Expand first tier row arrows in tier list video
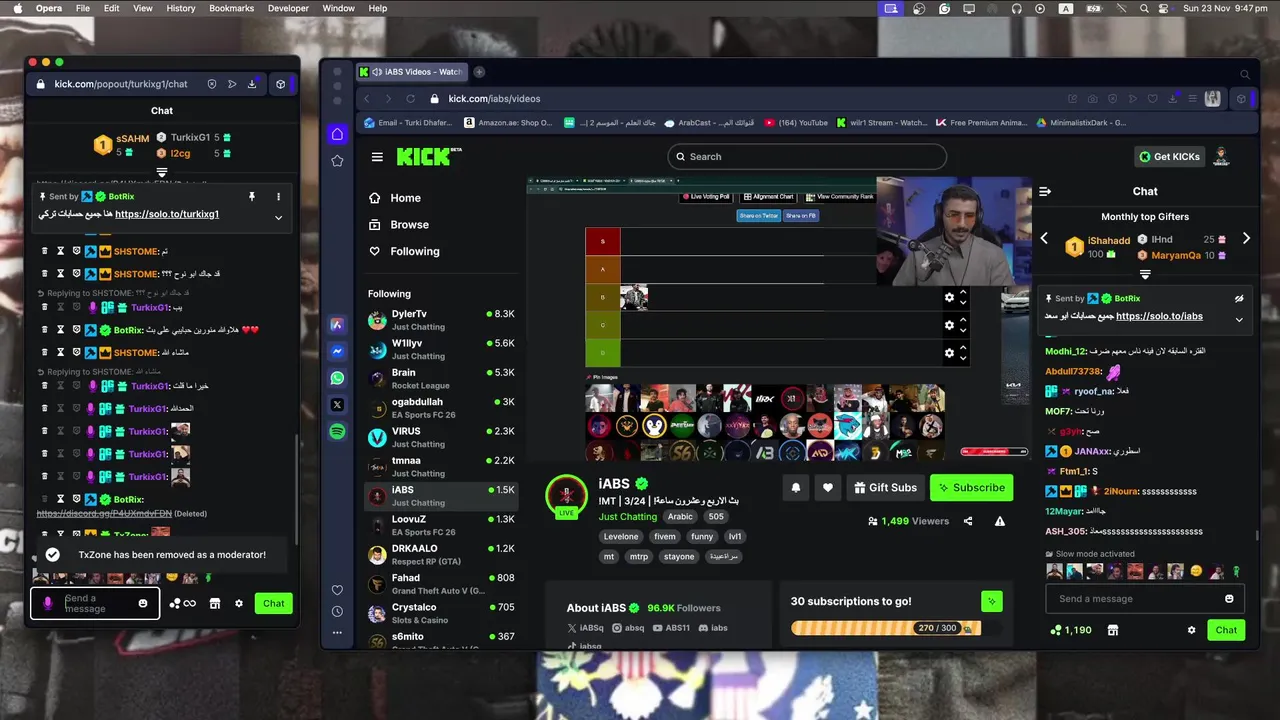Viewport: 1280px width, 720px height. point(963,297)
